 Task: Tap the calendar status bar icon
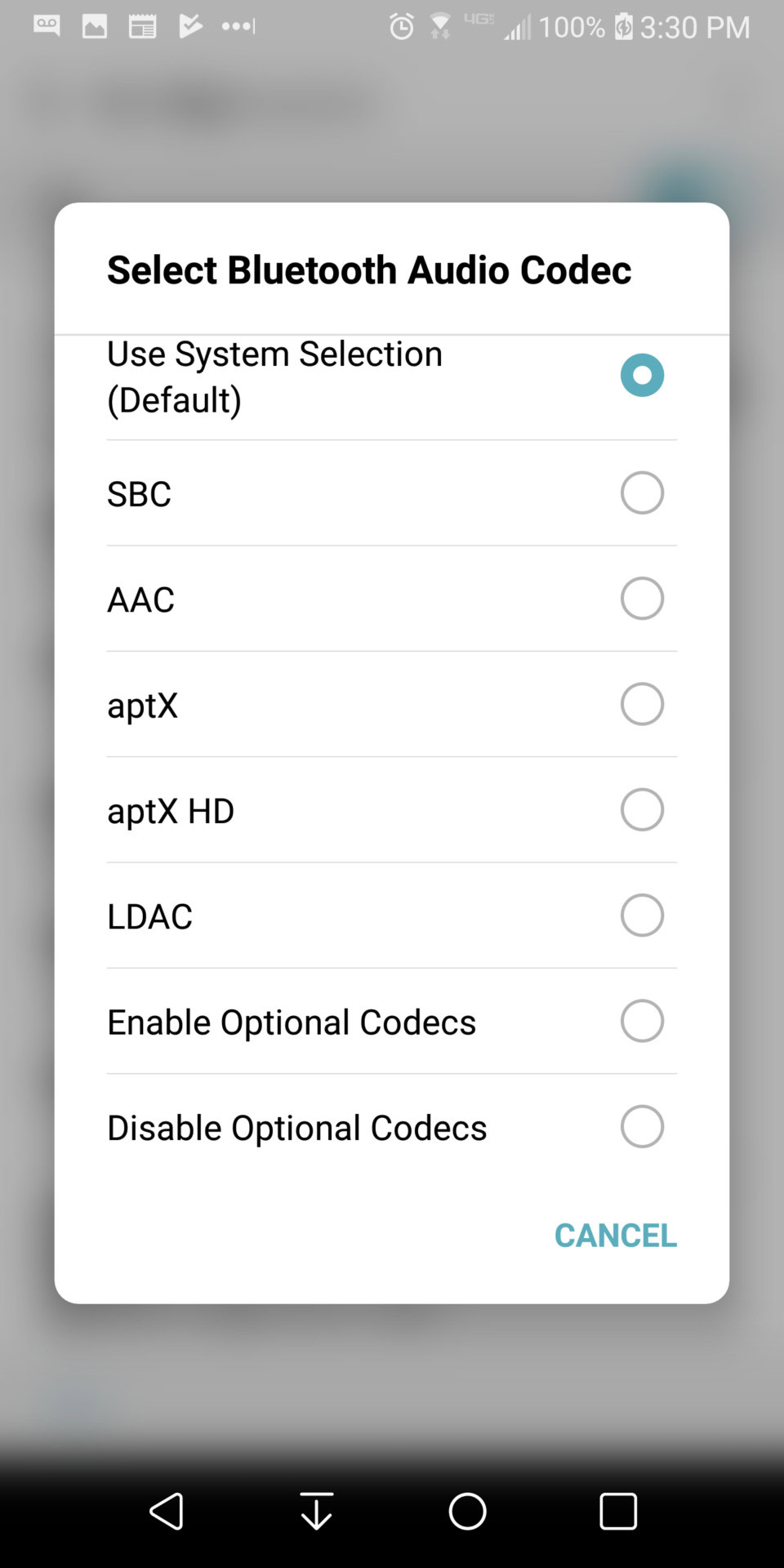pyautogui.click(x=142, y=27)
